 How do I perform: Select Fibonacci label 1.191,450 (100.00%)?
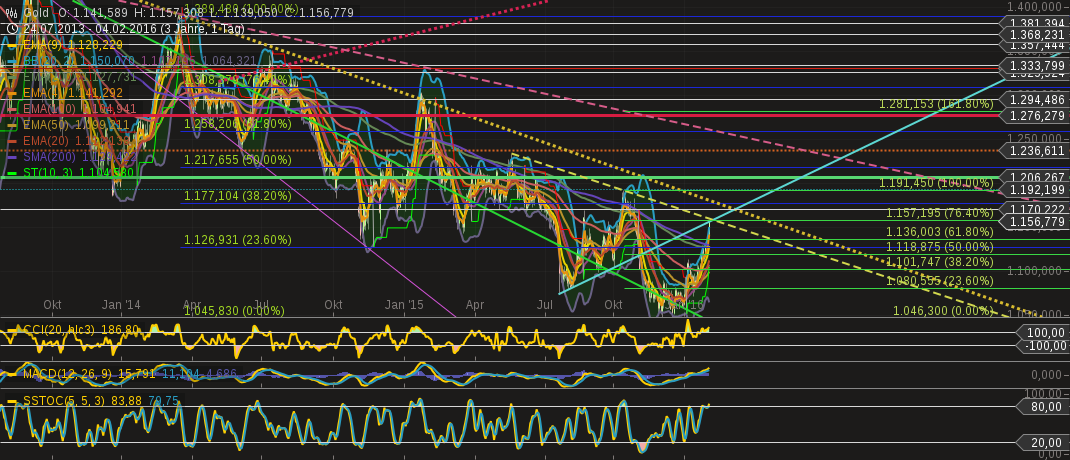pyautogui.click(x=936, y=183)
